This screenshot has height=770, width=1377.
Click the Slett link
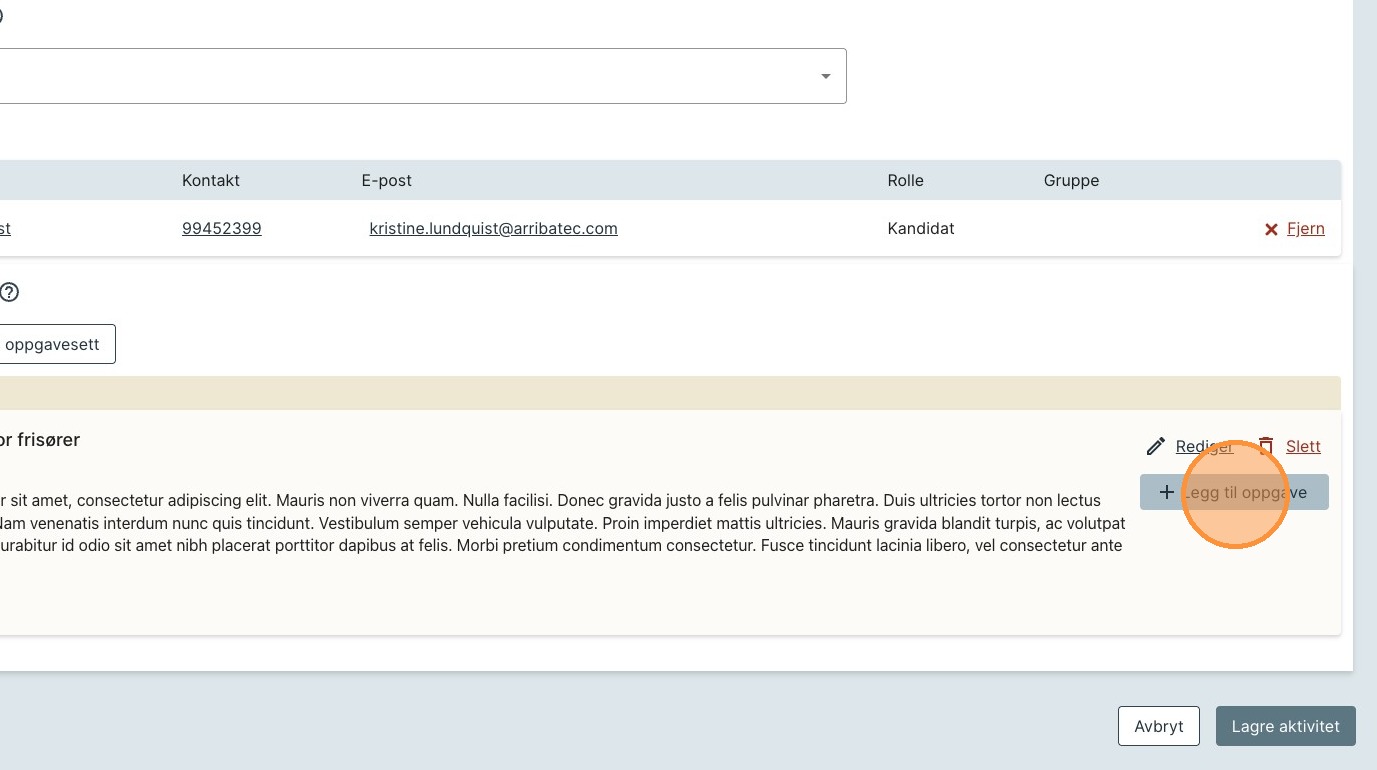[x=1303, y=446]
